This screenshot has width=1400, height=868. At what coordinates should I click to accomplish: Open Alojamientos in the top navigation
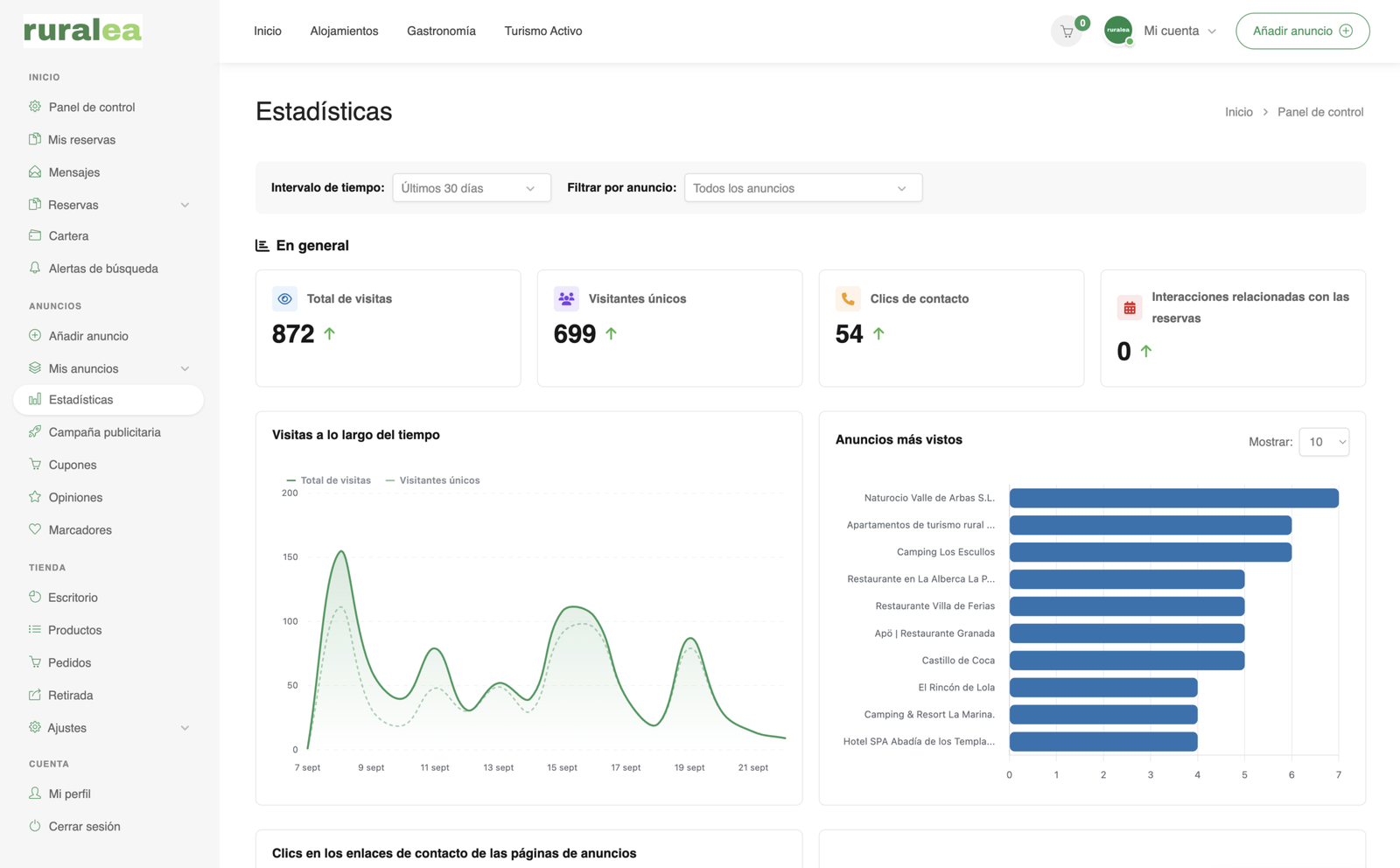tap(344, 31)
